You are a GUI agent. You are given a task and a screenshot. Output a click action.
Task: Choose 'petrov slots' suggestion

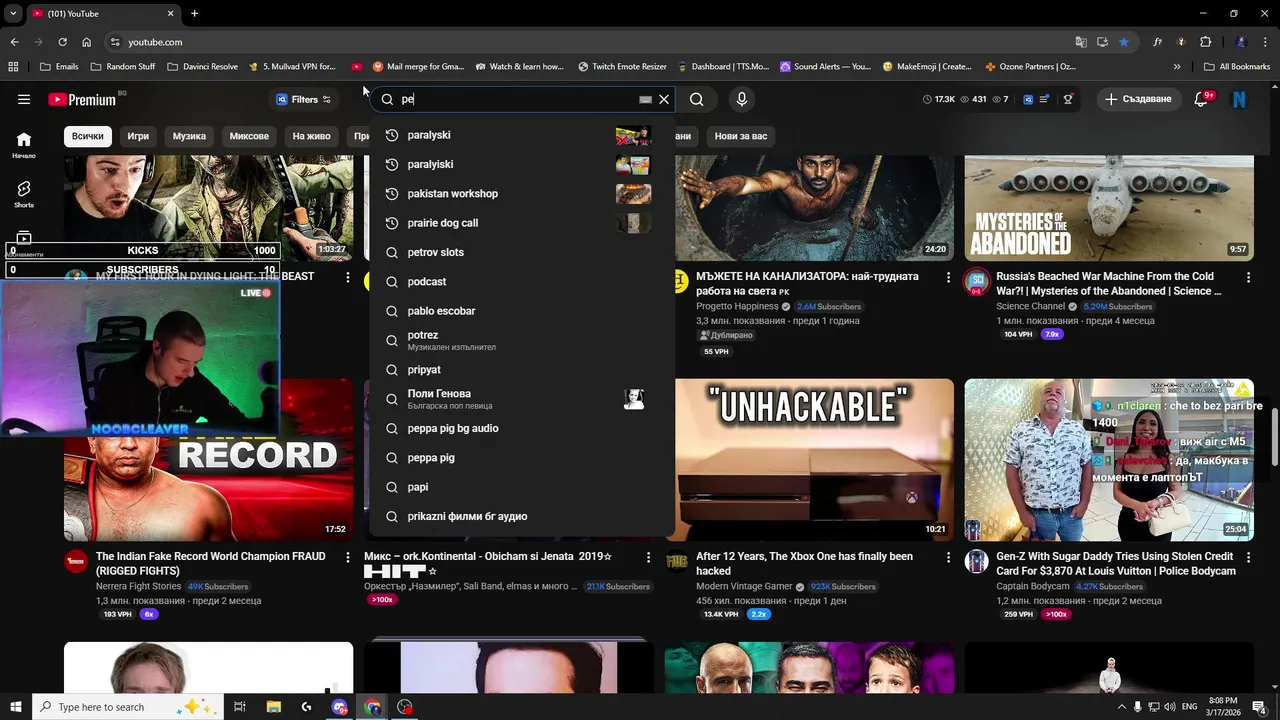tap(523, 252)
